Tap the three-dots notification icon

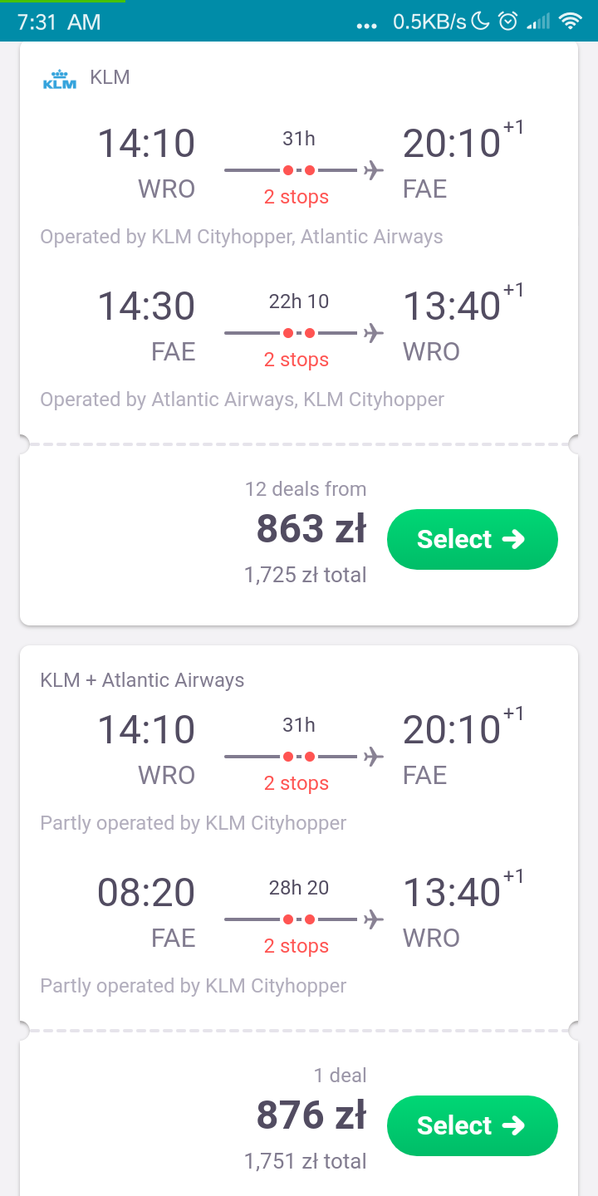pos(367,24)
